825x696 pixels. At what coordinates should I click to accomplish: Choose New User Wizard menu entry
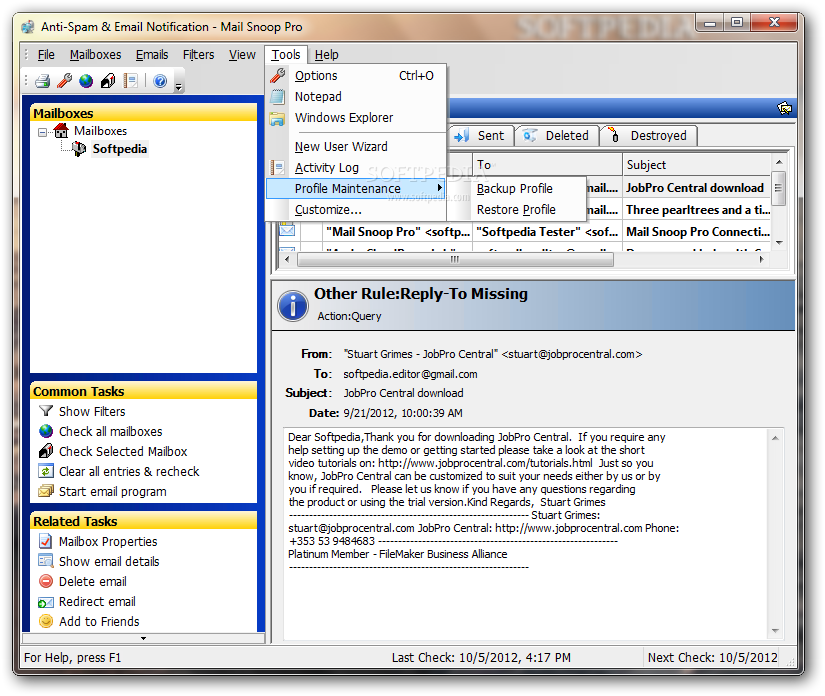[356, 147]
